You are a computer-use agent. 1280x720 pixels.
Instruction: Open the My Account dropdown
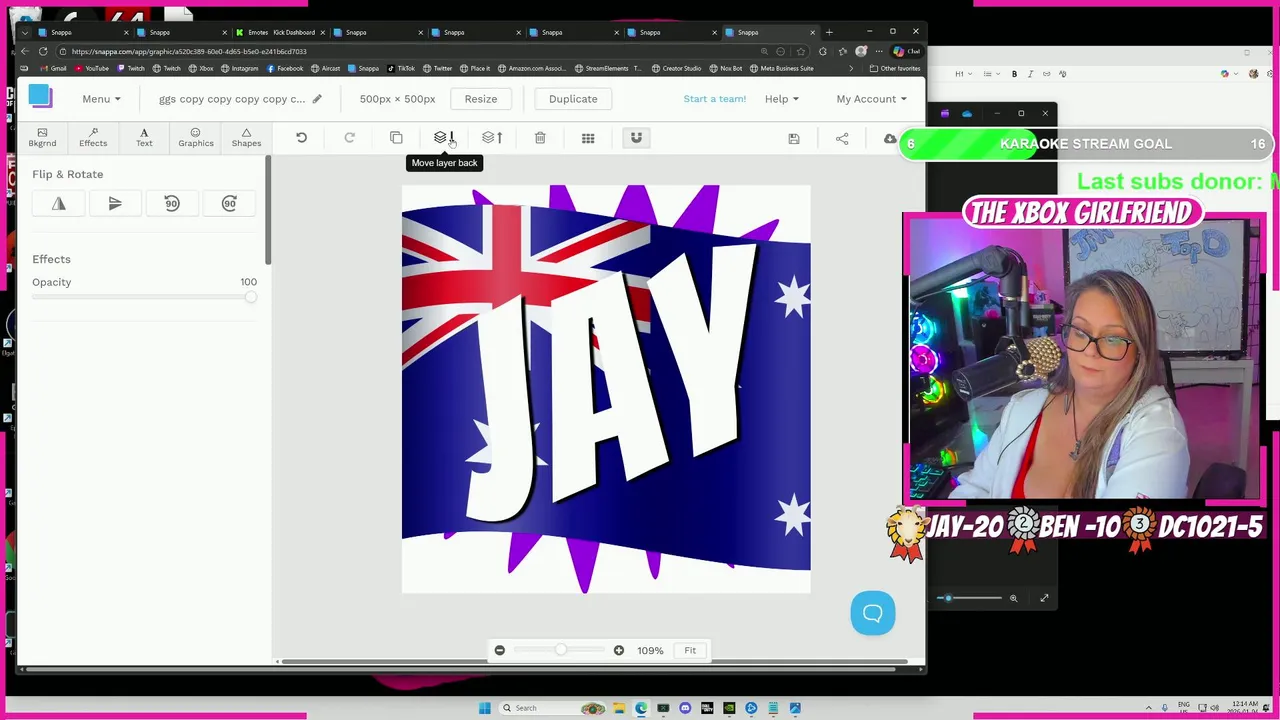(x=871, y=99)
